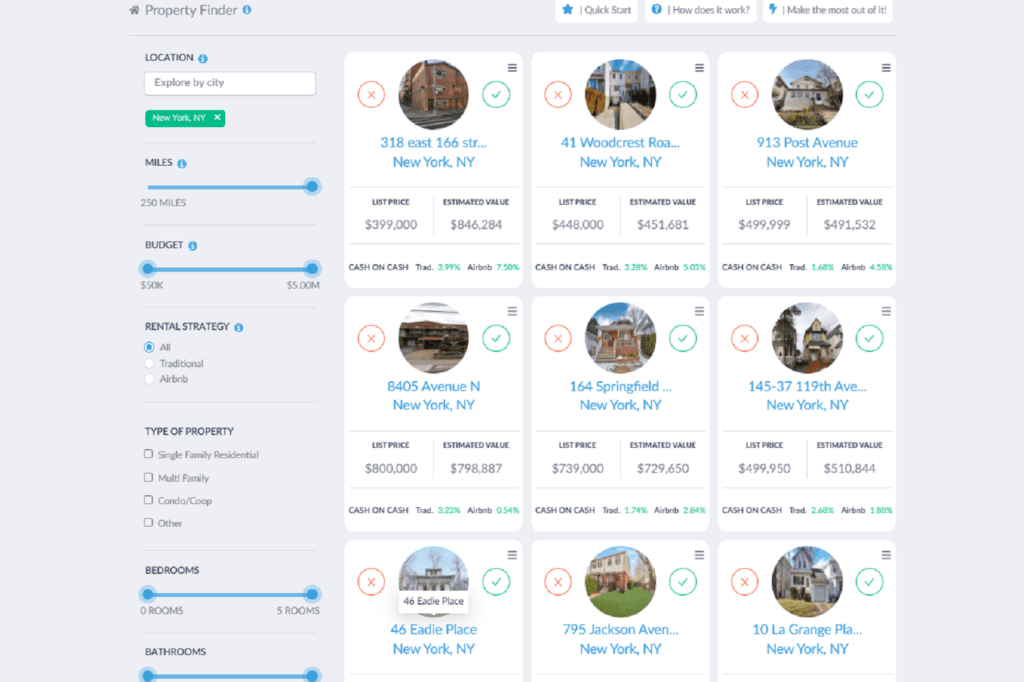
Task: Open the Quick Start guide
Action: point(599,10)
